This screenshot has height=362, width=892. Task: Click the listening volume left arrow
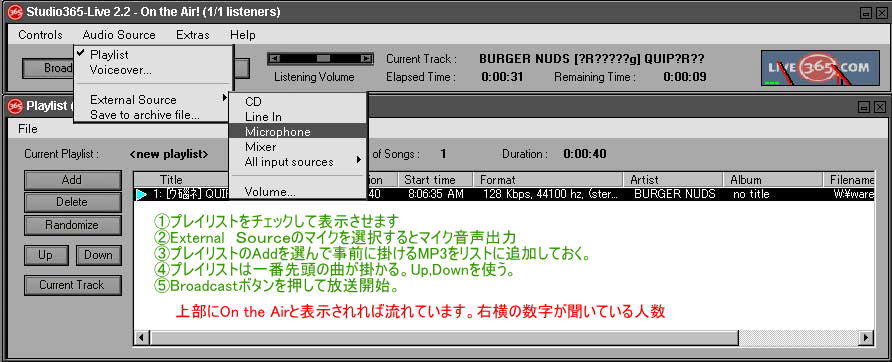(275, 59)
